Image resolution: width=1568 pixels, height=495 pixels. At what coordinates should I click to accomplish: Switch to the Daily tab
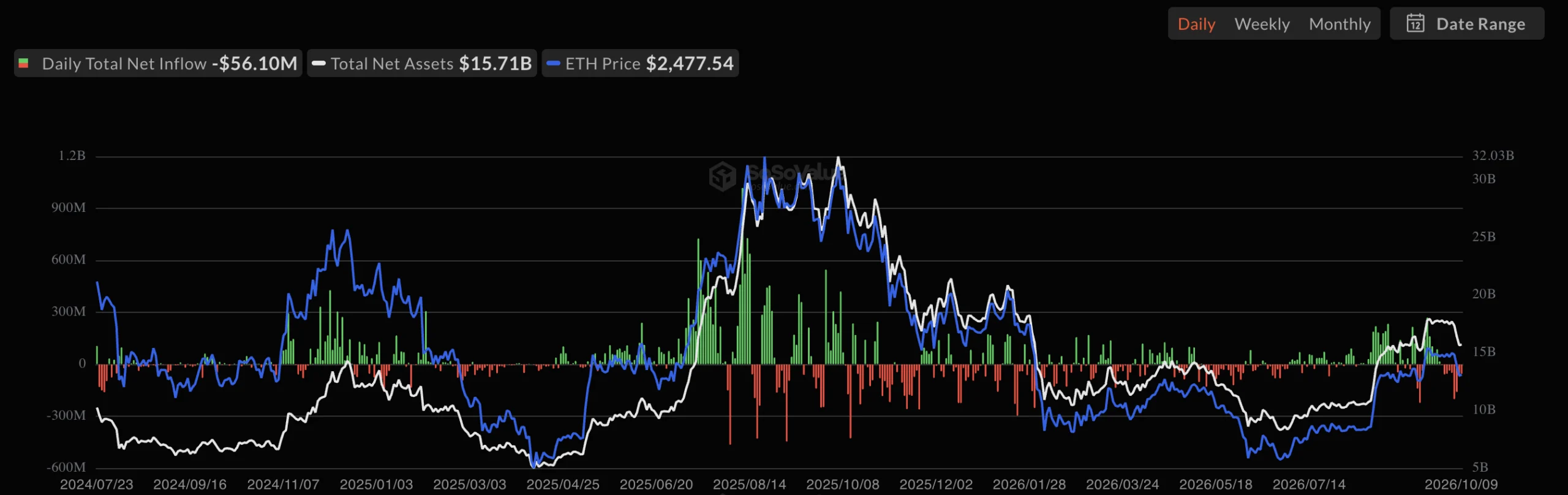1196,24
